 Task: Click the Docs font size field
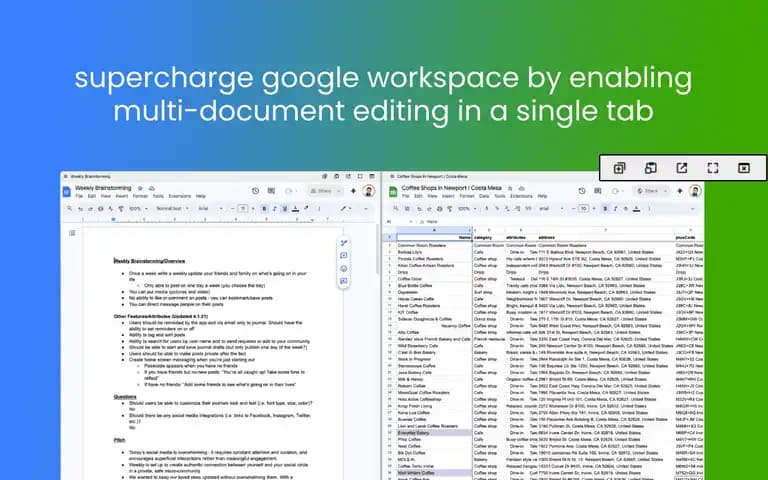tap(243, 209)
